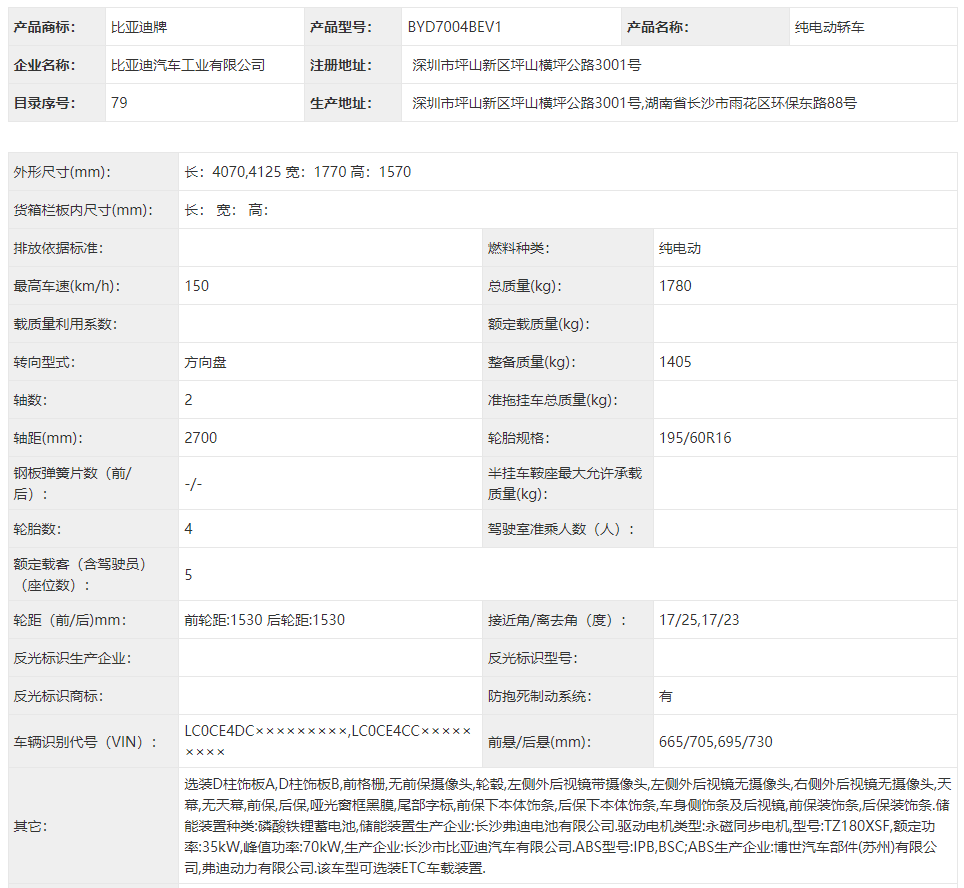
Task: Click the model number BYD7004BEV1
Action: pos(454,27)
